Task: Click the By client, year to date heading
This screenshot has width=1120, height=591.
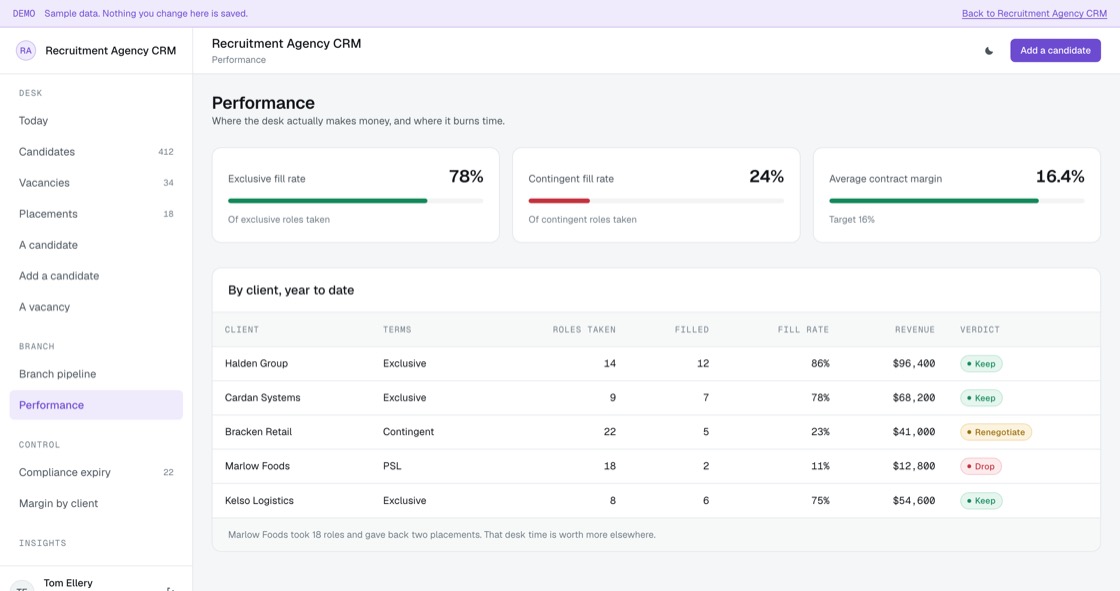Action: point(291,290)
